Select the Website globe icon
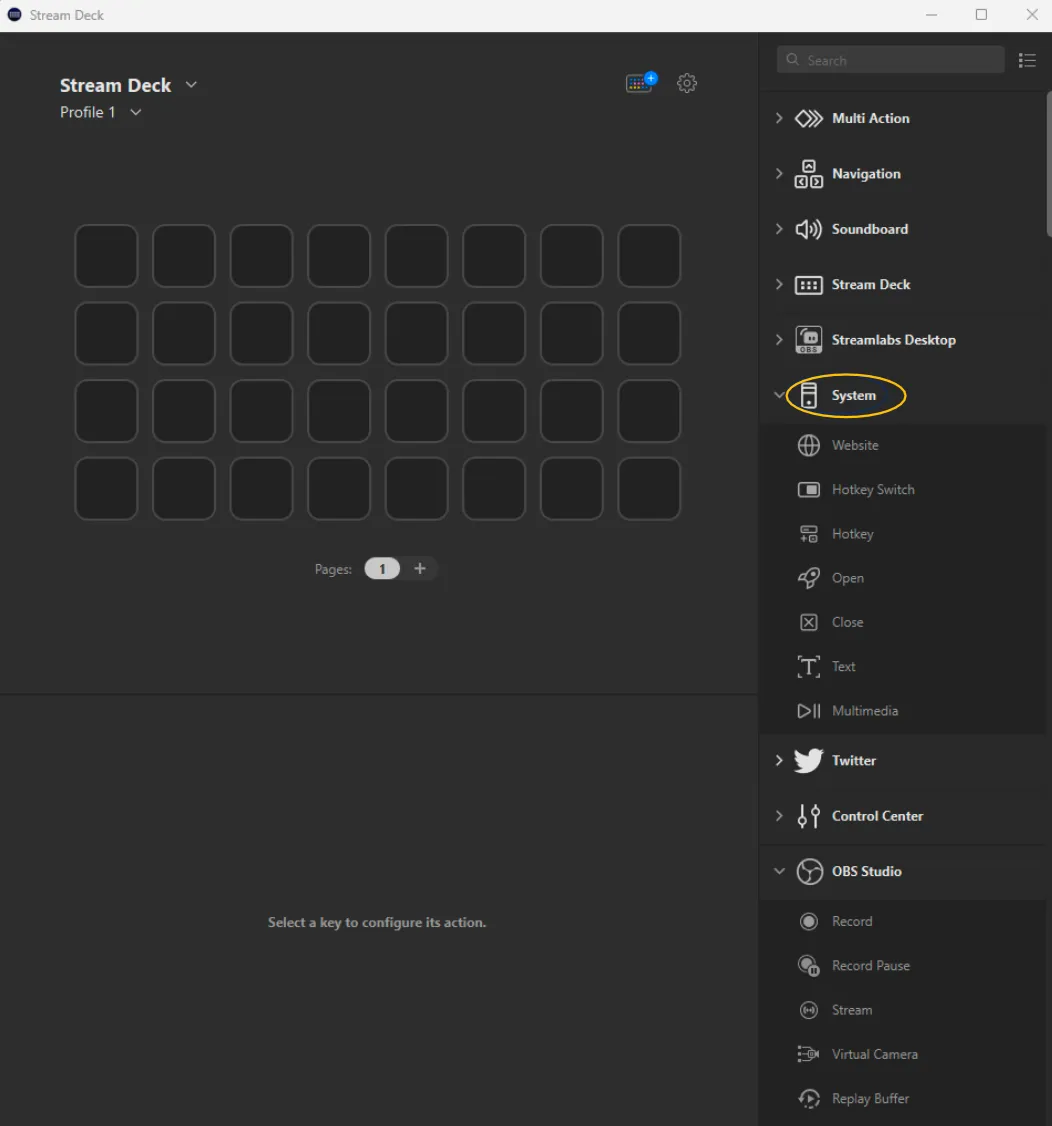 pos(809,445)
